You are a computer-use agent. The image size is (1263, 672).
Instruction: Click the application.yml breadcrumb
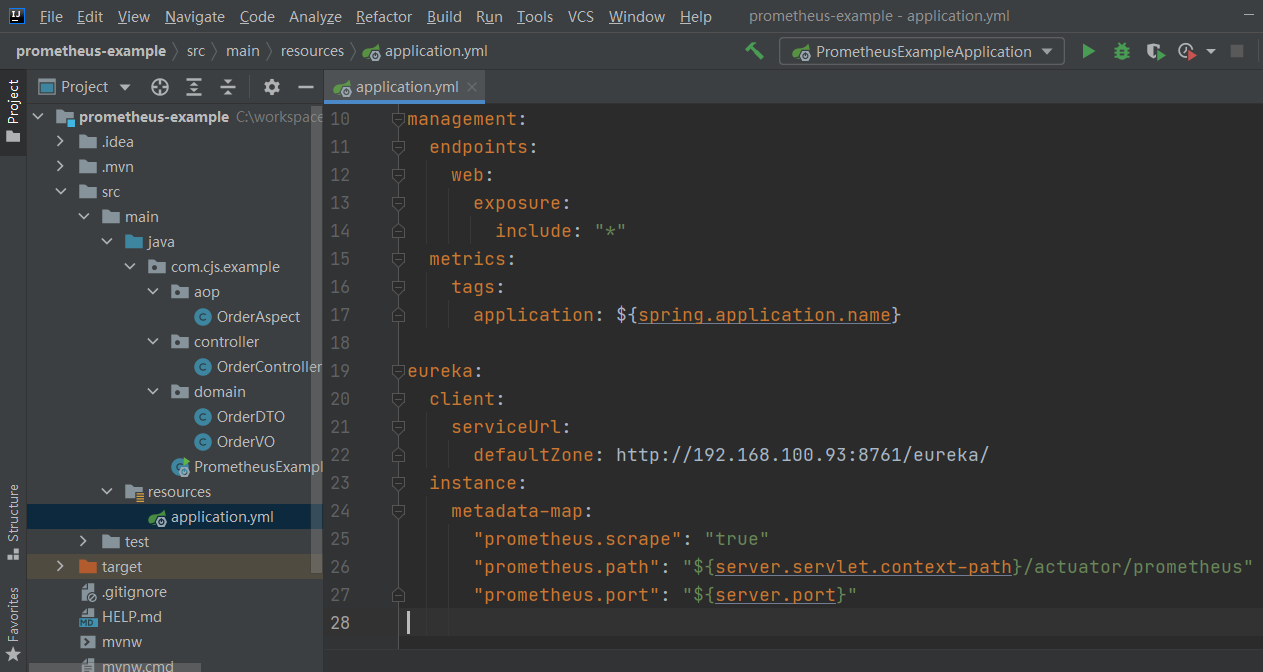tap(426, 51)
